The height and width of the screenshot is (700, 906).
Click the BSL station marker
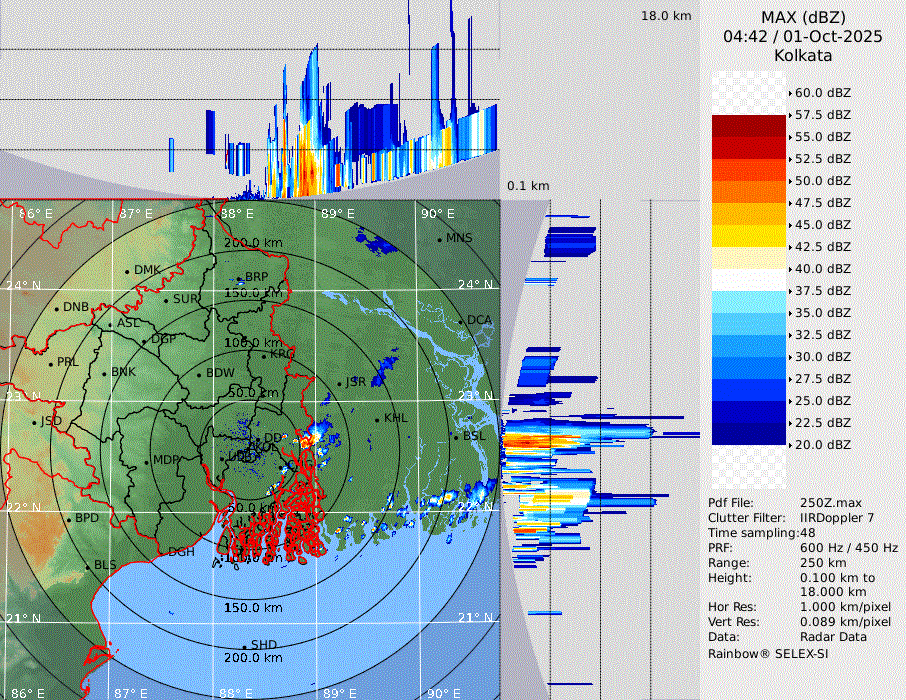pos(455,437)
